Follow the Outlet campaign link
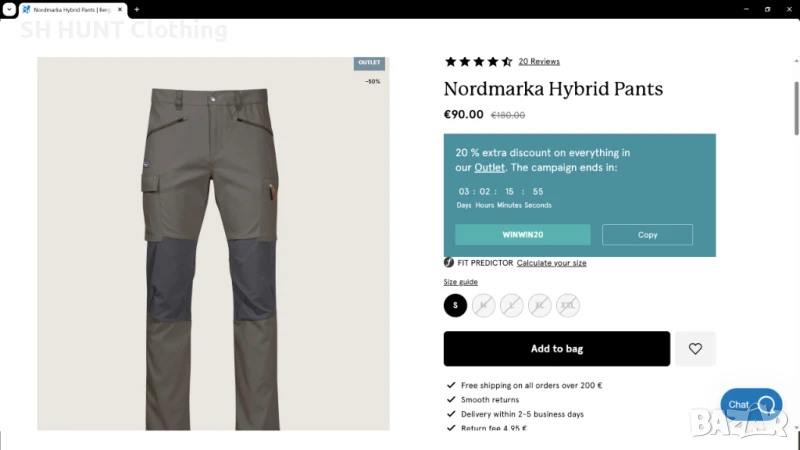 489,167
